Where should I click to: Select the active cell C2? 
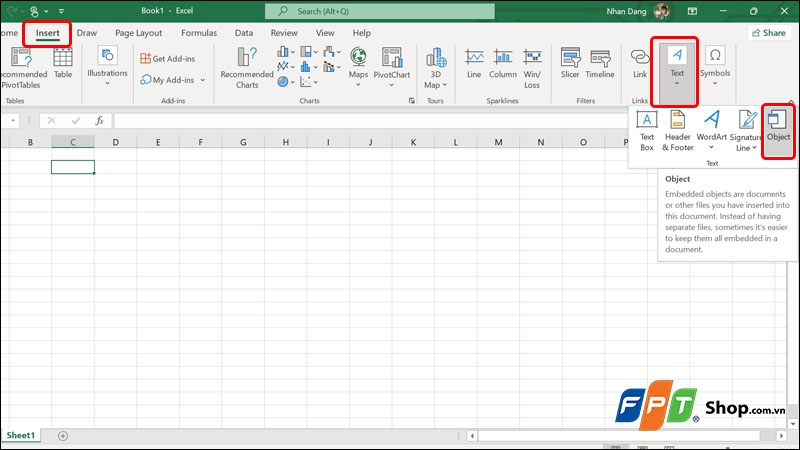[72, 167]
